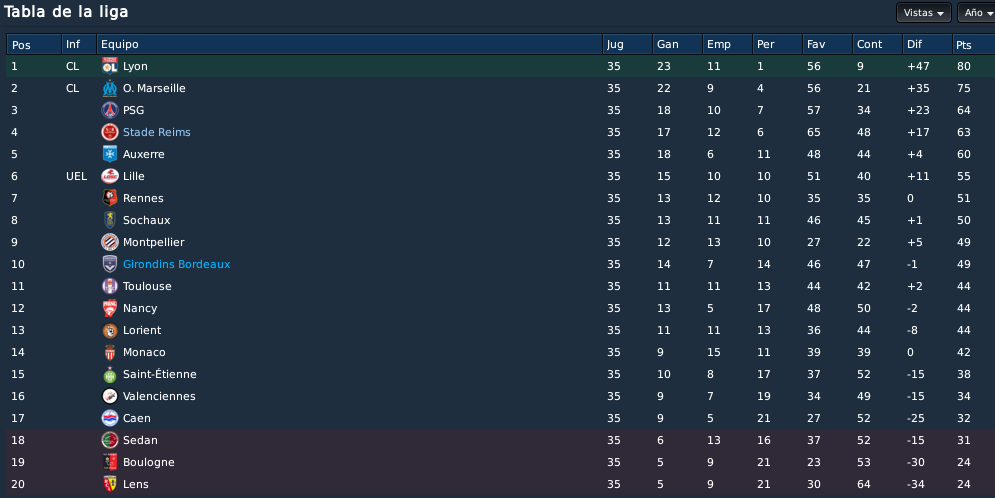The width and height of the screenshot is (995, 498).
Task: Click the Auxerre club badge
Action: click(x=110, y=154)
